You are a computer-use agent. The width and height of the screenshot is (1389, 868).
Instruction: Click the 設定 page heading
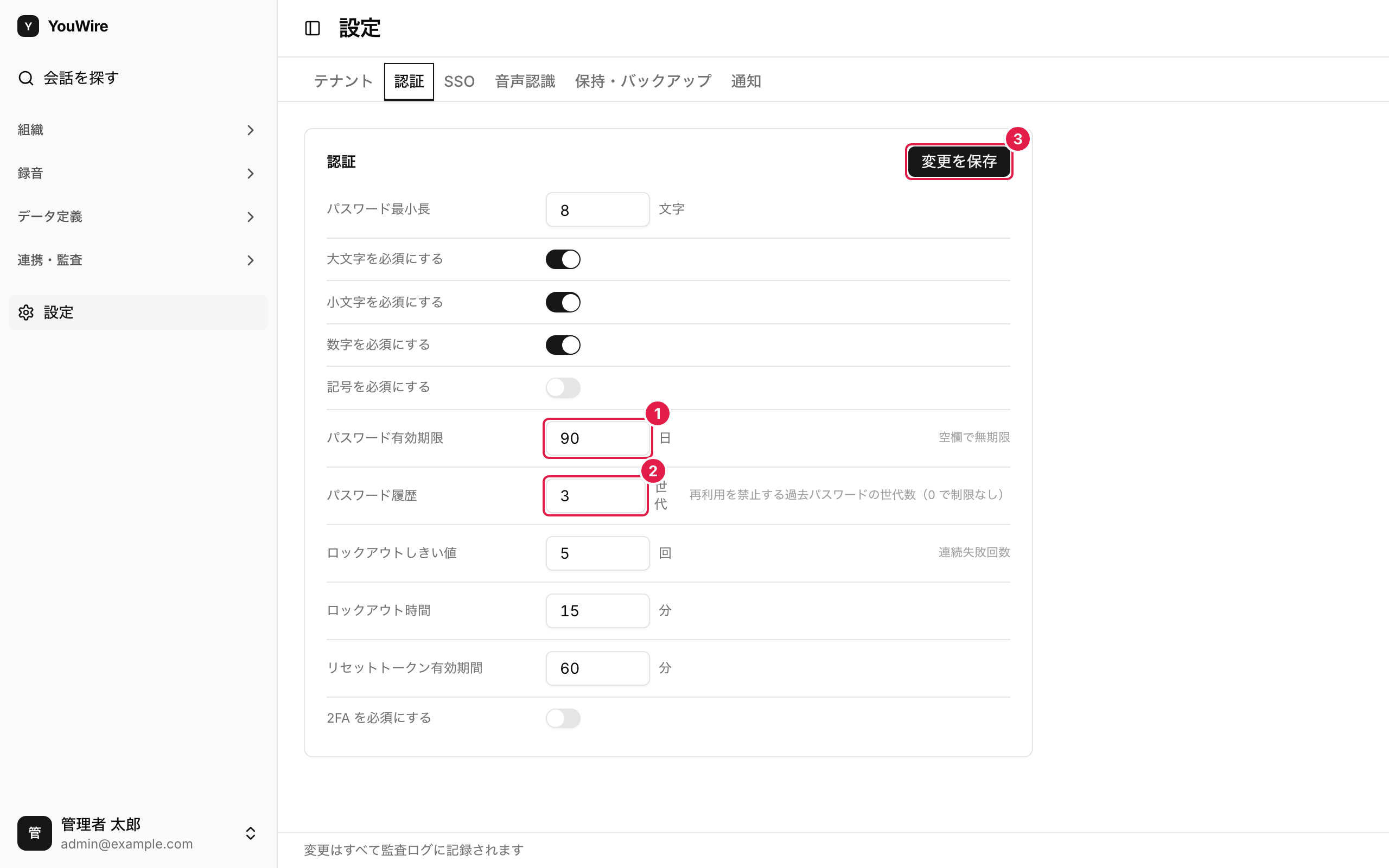pyautogui.click(x=360, y=28)
